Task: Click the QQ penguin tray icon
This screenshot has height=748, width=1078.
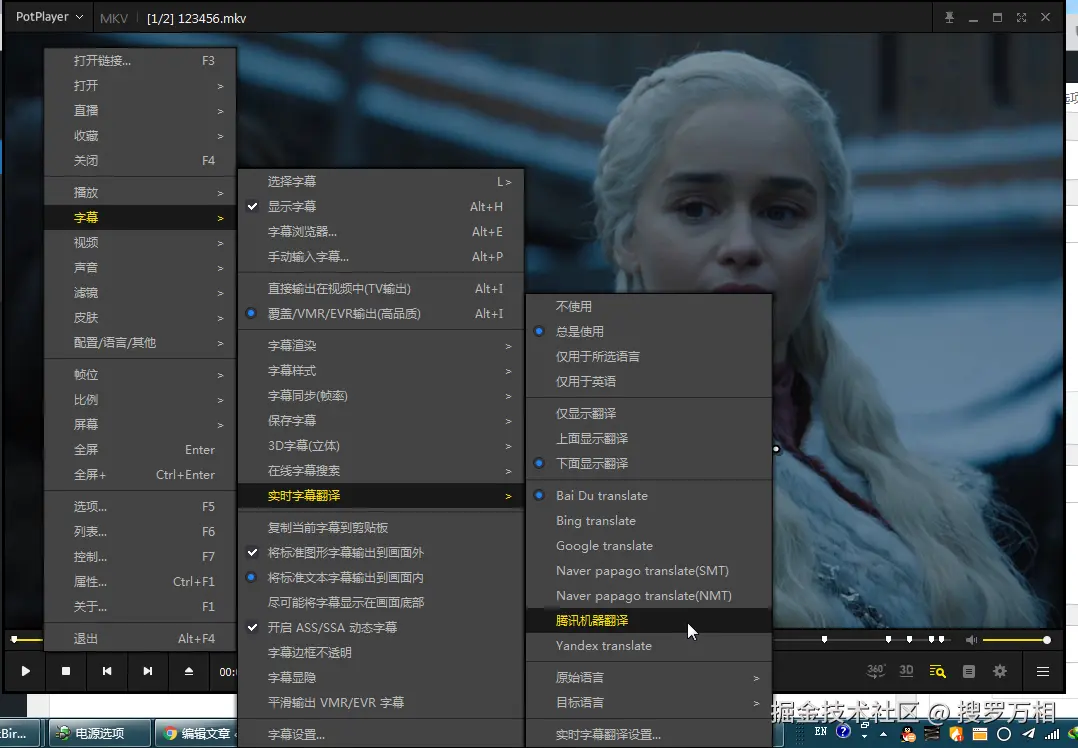Action: coord(909,734)
